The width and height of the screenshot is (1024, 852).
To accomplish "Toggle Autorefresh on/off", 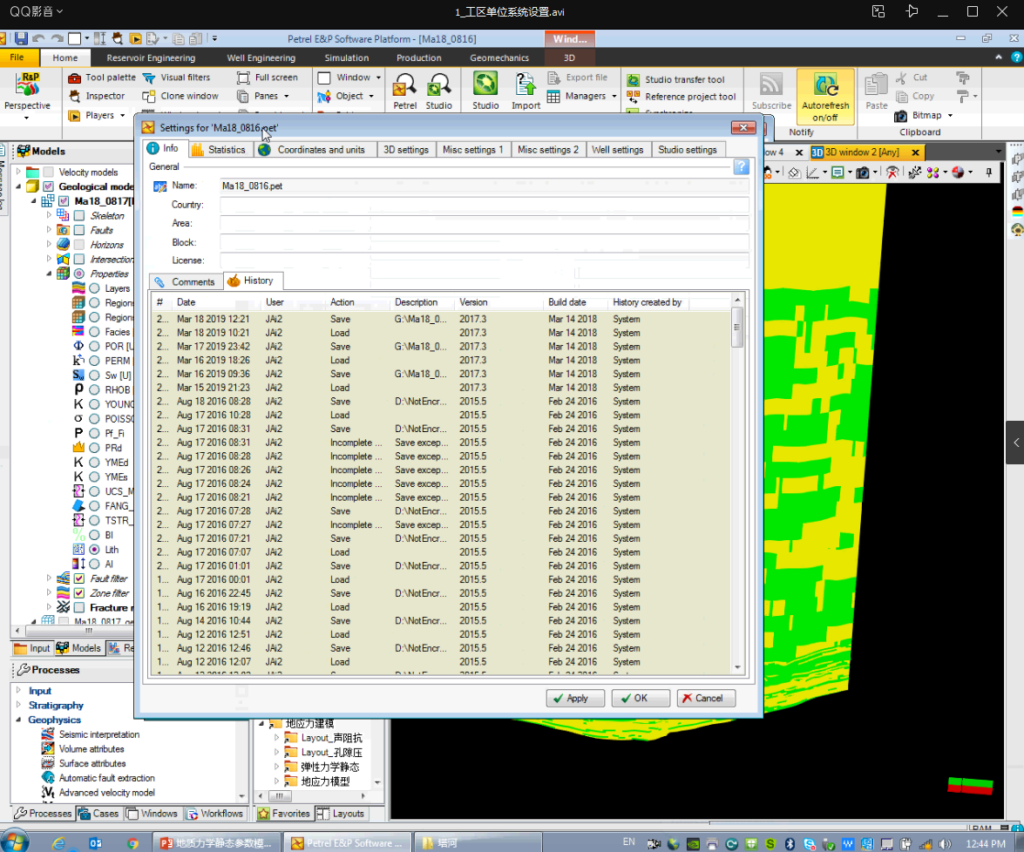I will tap(825, 97).
